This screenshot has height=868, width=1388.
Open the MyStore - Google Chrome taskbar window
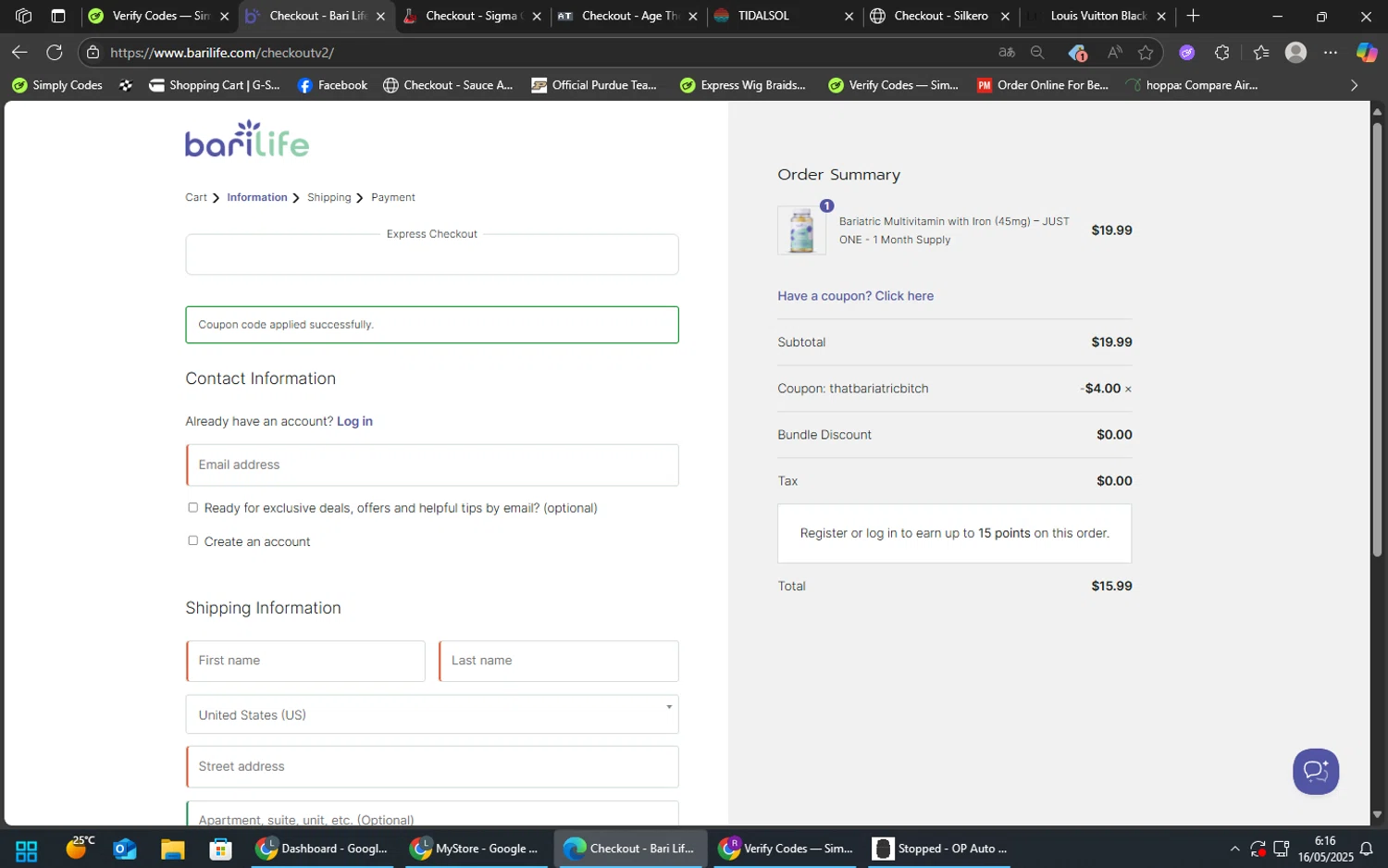pos(476,849)
